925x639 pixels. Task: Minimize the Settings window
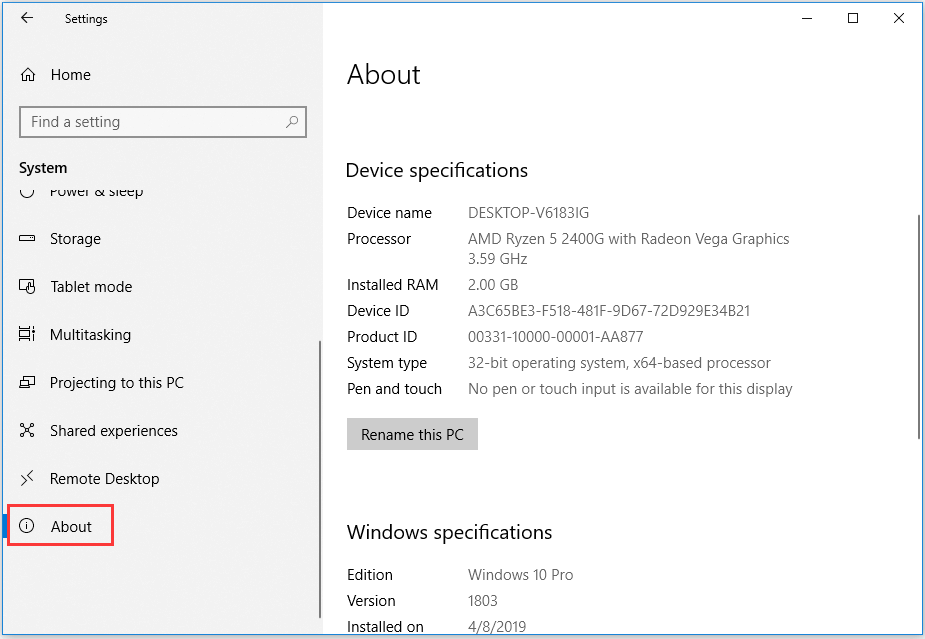pos(806,18)
